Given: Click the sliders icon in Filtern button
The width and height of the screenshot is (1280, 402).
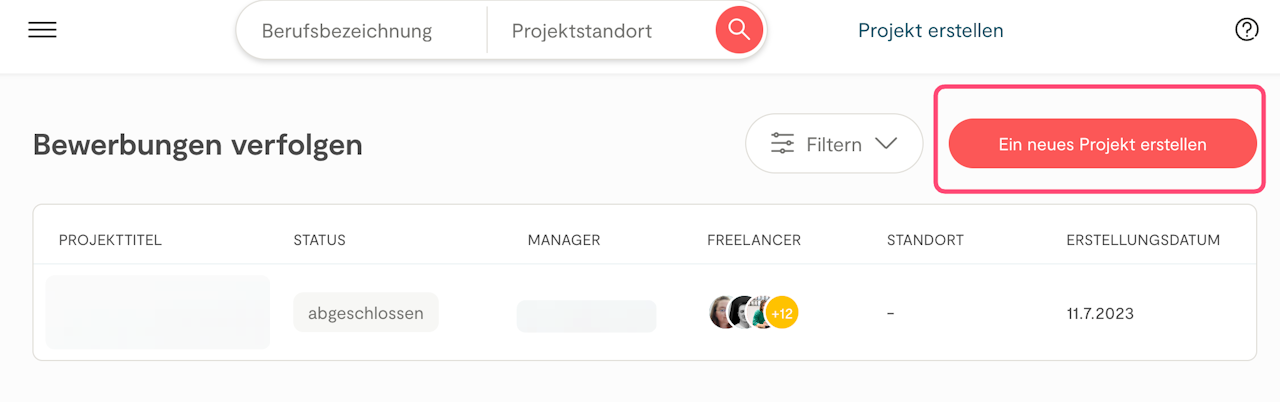Looking at the screenshot, I should point(782,144).
